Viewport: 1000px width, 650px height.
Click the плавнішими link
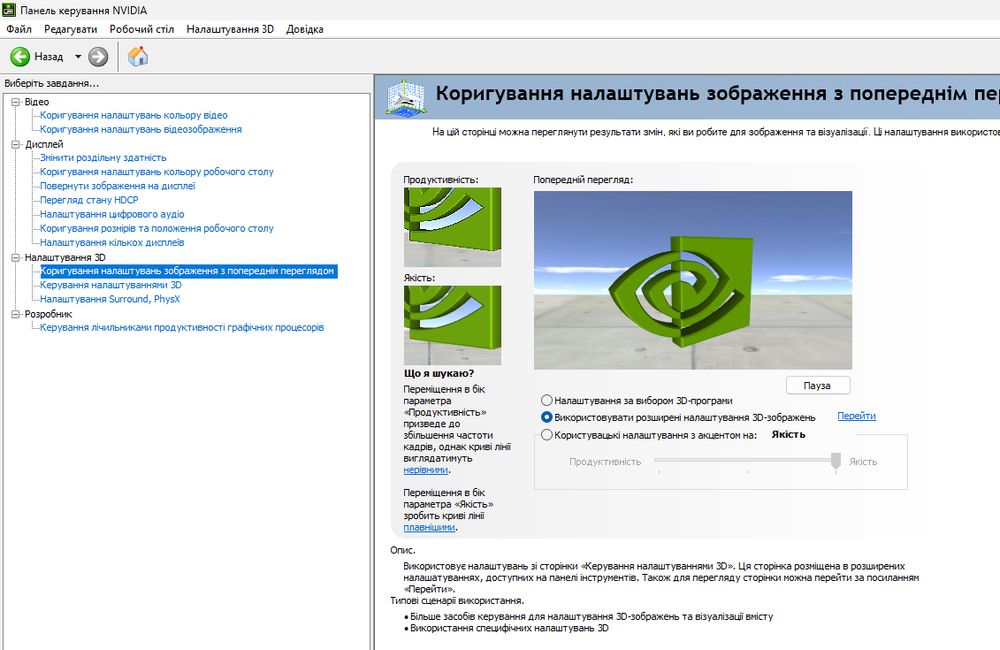[429, 528]
